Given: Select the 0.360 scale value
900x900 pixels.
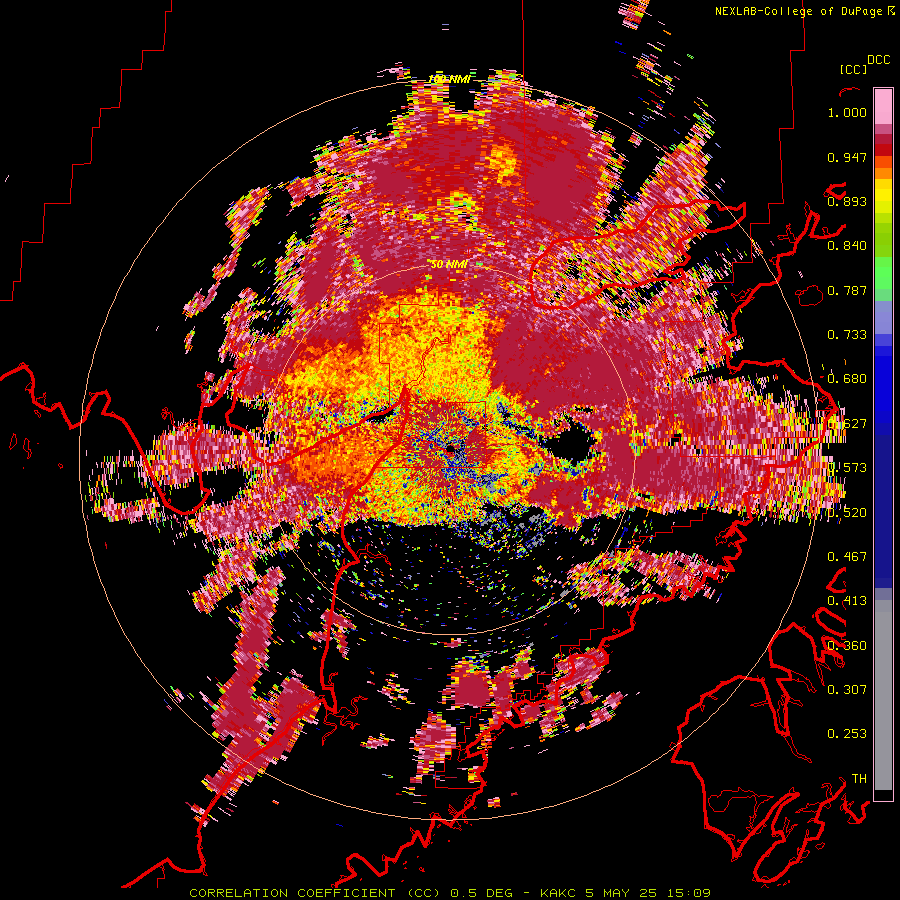Looking at the screenshot, I should (x=847, y=646).
